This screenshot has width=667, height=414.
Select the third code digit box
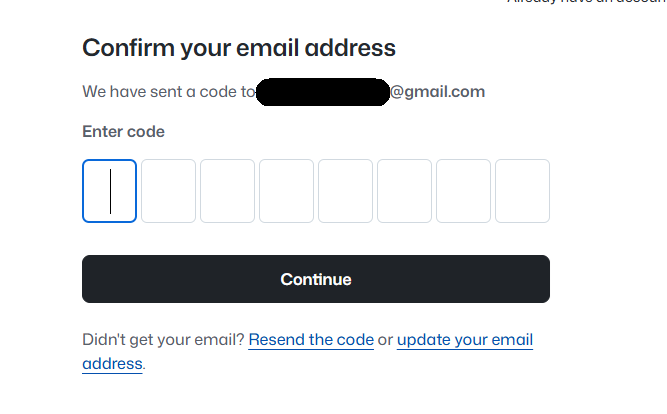coord(227,191)
